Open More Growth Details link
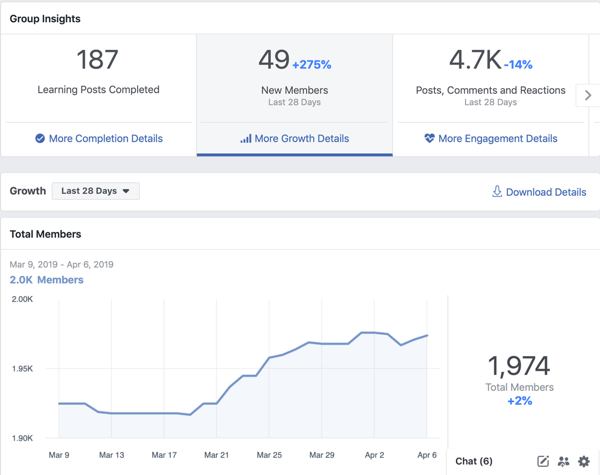 click(302, 139)
